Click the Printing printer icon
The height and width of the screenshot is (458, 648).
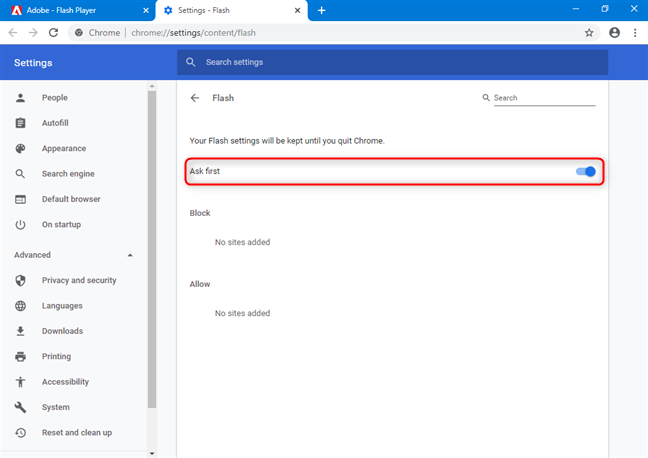pyautogui.click(x=20, y=357)
